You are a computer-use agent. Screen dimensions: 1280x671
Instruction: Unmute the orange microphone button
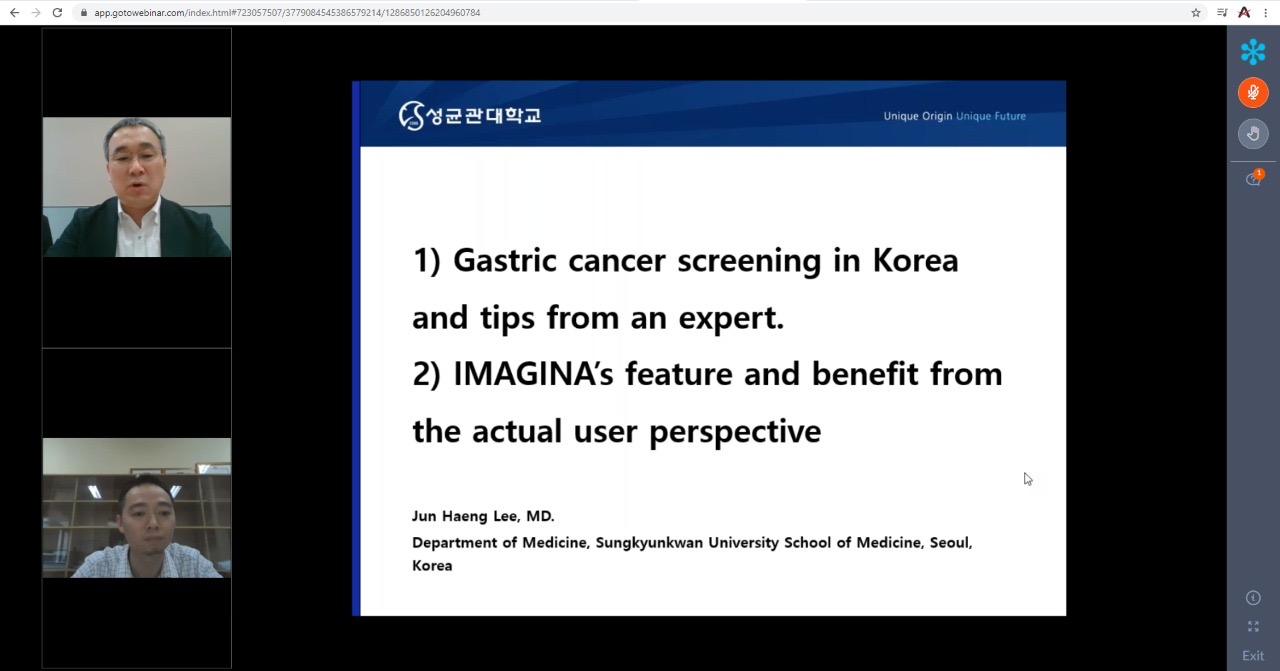pyautogui.click(x=1253, y=93)
